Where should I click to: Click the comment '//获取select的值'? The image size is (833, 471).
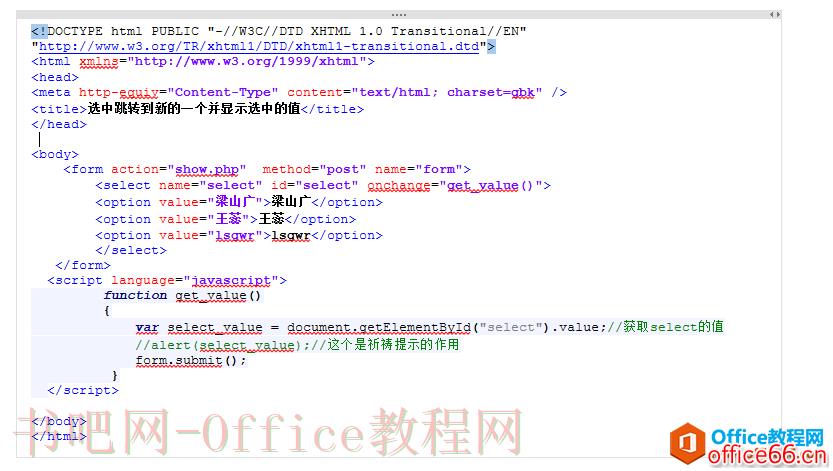(665, 327)
